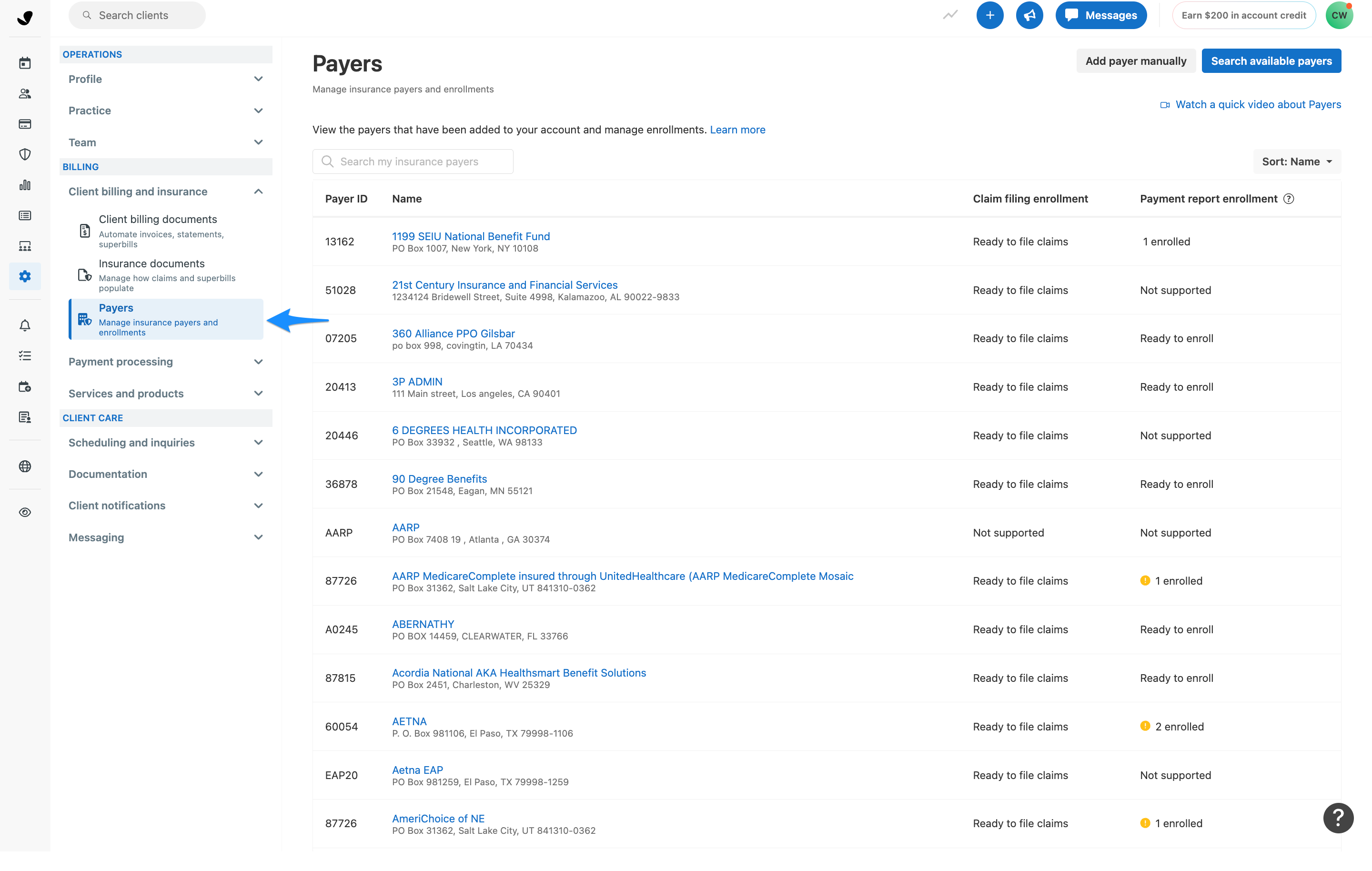The width and height of the screenshot is (1372, 871).
Task: Open 6 DEGREES HEALTH INCORPORATED payer
Action: tap(484, 430)
